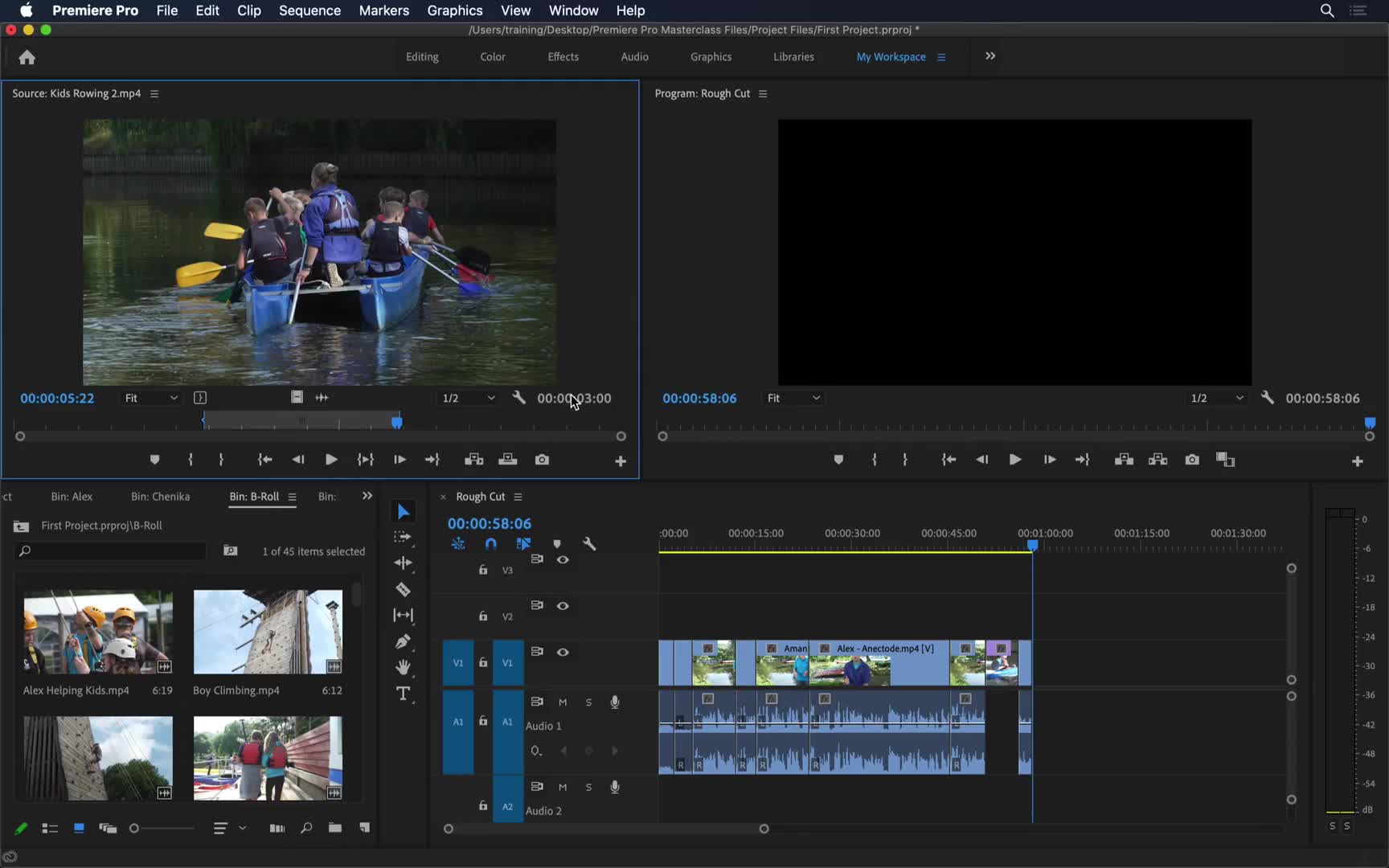Open Program playback resolution 1/2 dropdown
Screen dimensions: 1389x868
click(1217, 398)
